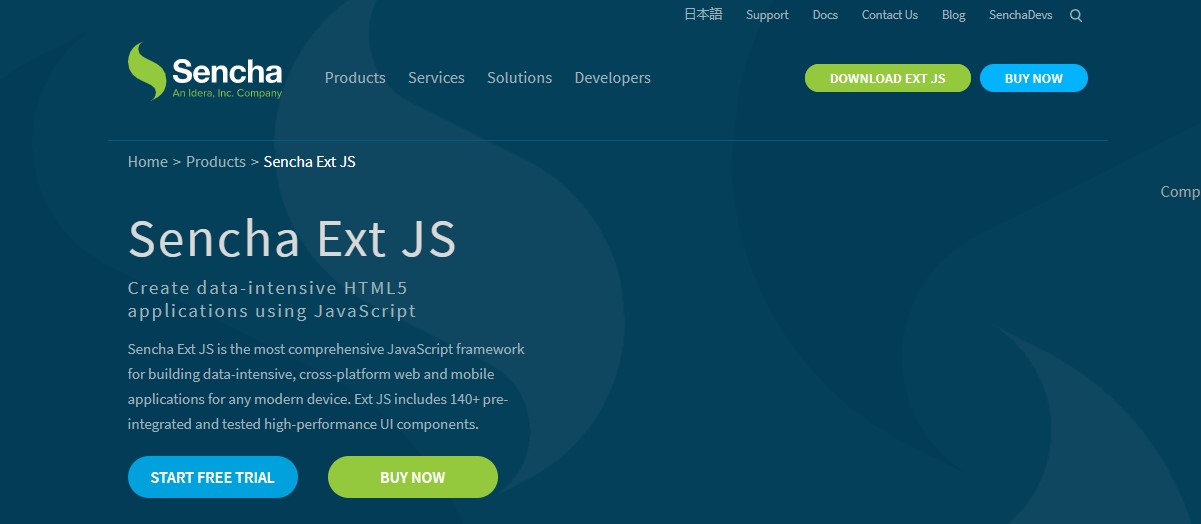
Task: Go to Home breadcrumb
Action: [x=148, y=162]
